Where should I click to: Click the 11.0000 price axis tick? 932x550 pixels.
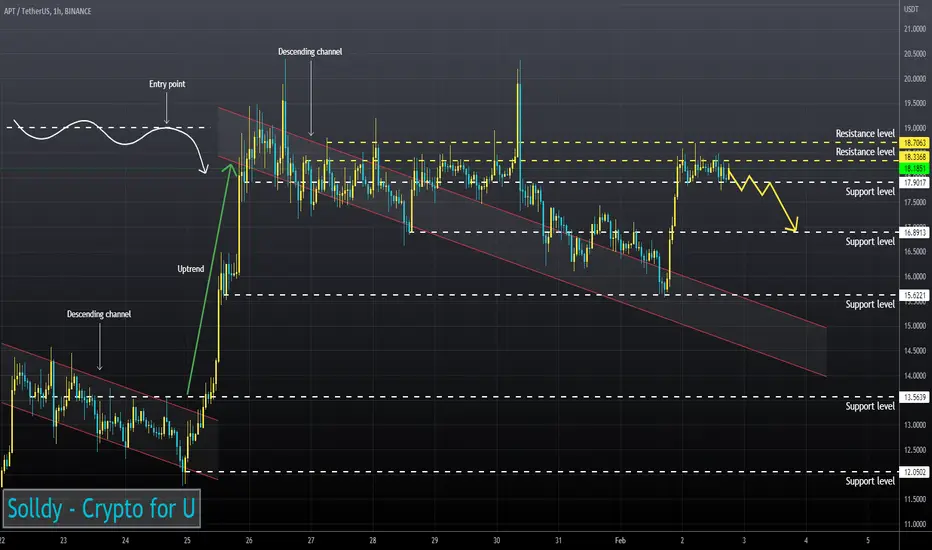coord(915,524)
